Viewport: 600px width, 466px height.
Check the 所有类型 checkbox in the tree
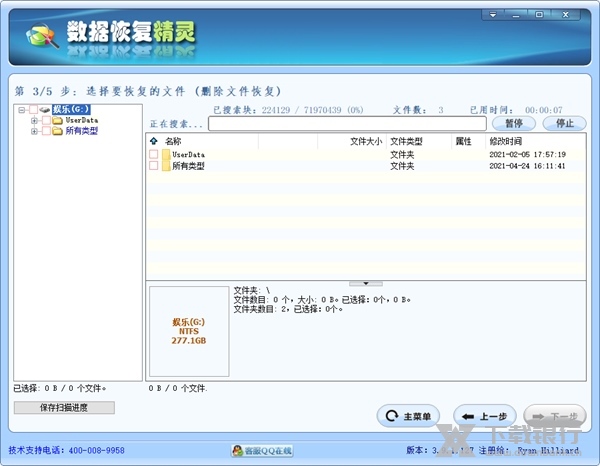click(x=46, y=131)
